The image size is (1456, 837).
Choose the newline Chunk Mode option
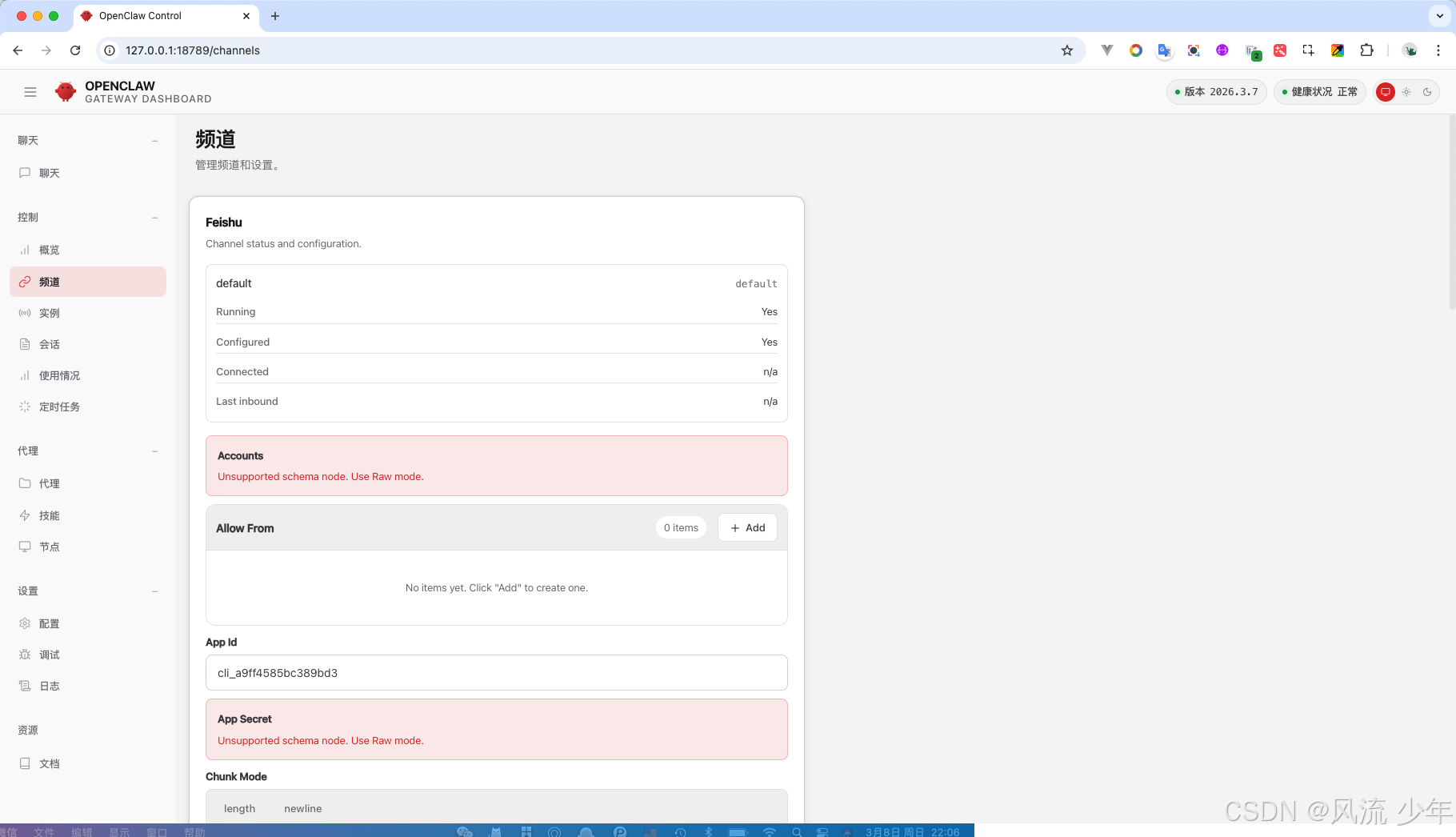click(x=302, y=808)
